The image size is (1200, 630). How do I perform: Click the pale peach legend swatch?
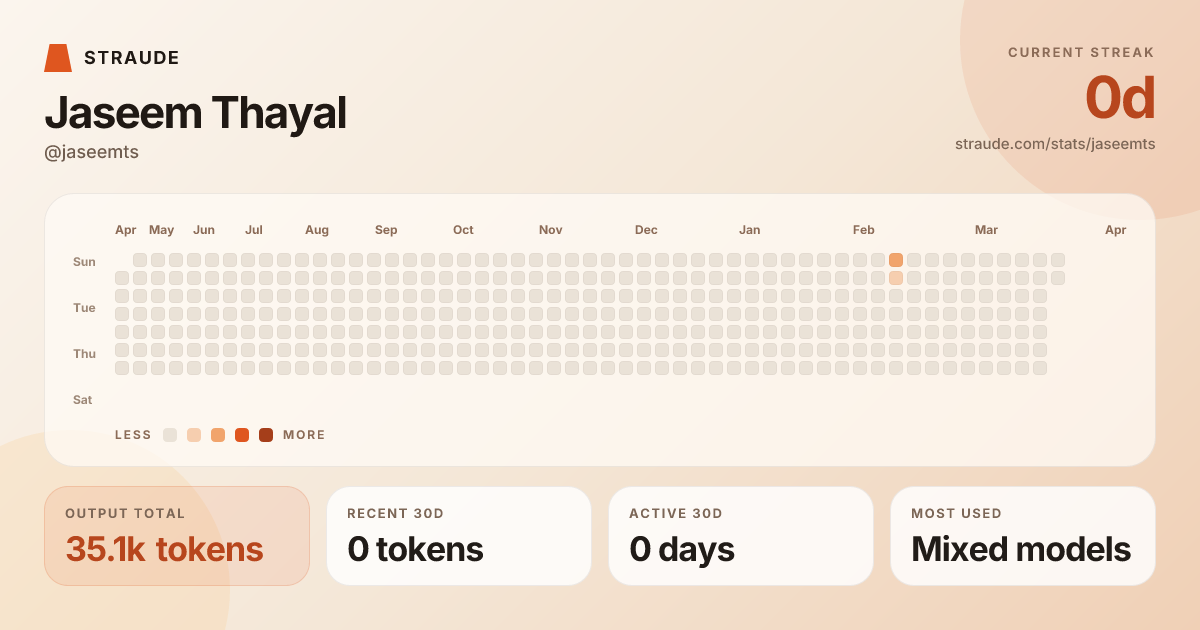pos(194,435)
